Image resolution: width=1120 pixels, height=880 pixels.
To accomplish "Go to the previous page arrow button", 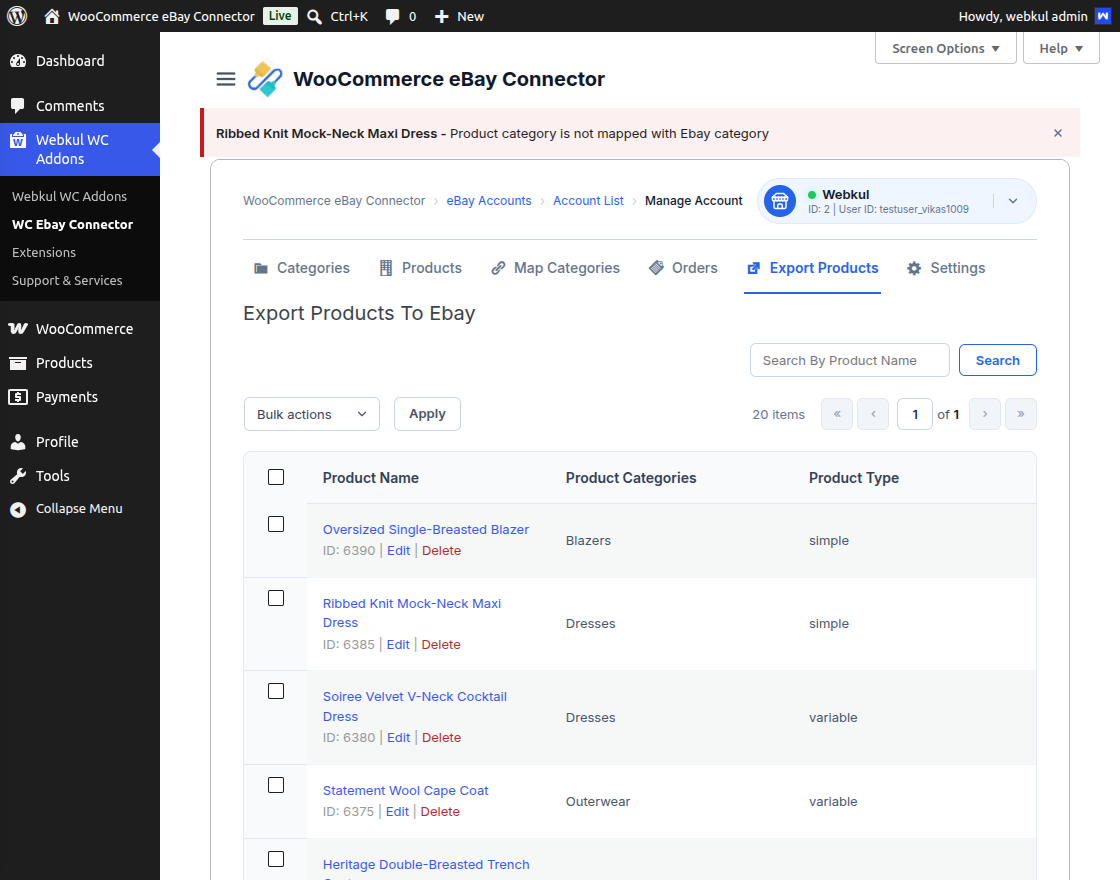I will tap(873, 414).
